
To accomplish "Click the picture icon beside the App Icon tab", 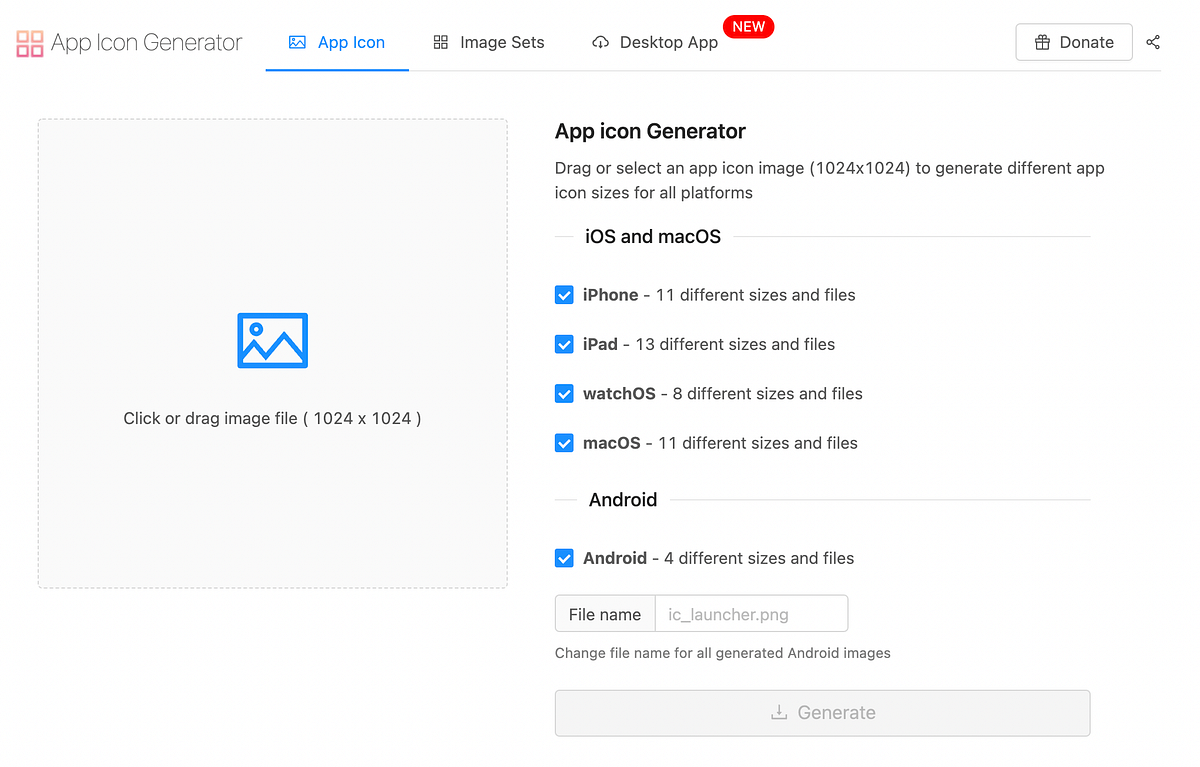I will pyautogui.click(x=296, y=42).
